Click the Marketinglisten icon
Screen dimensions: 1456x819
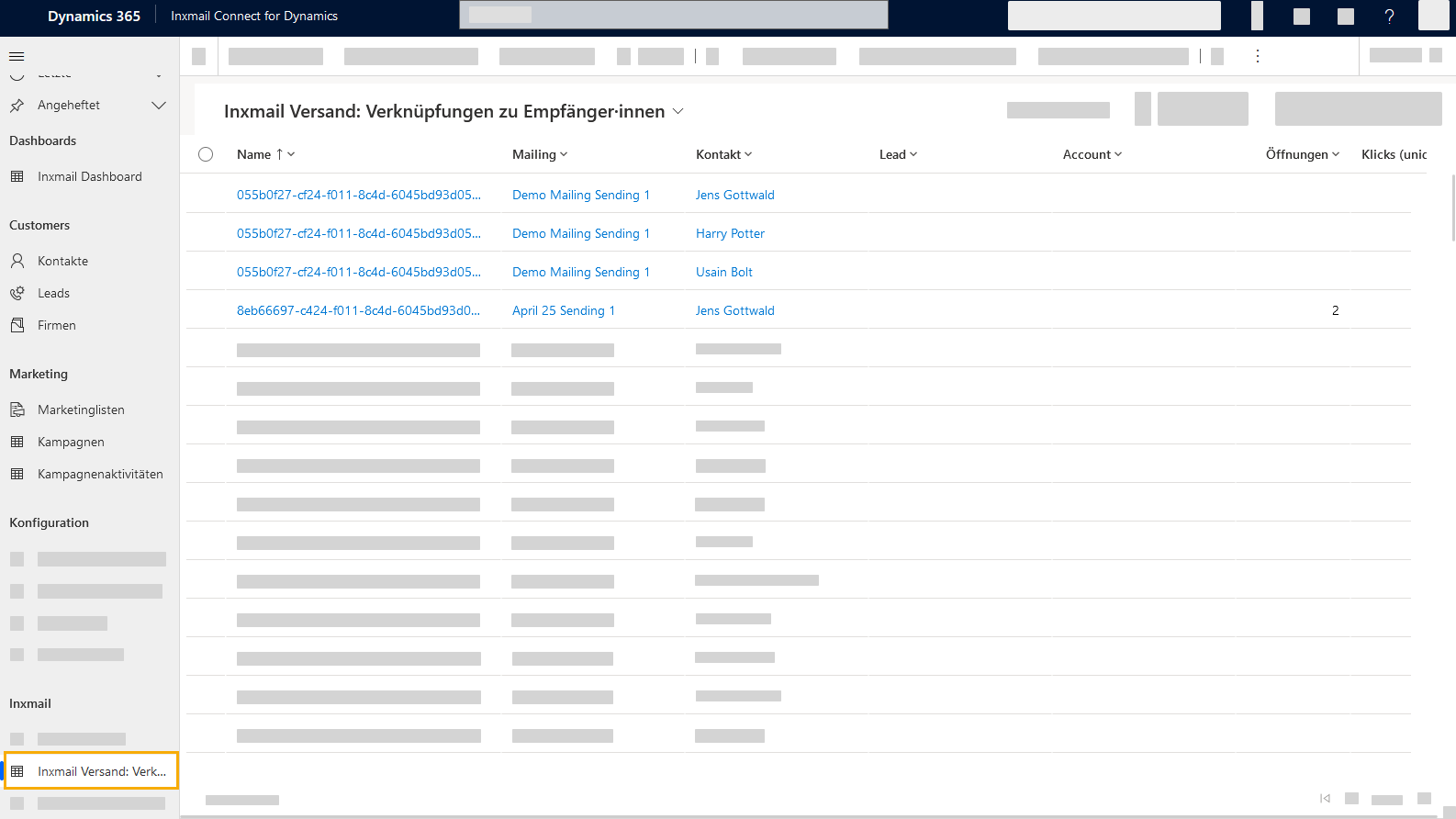17,409
